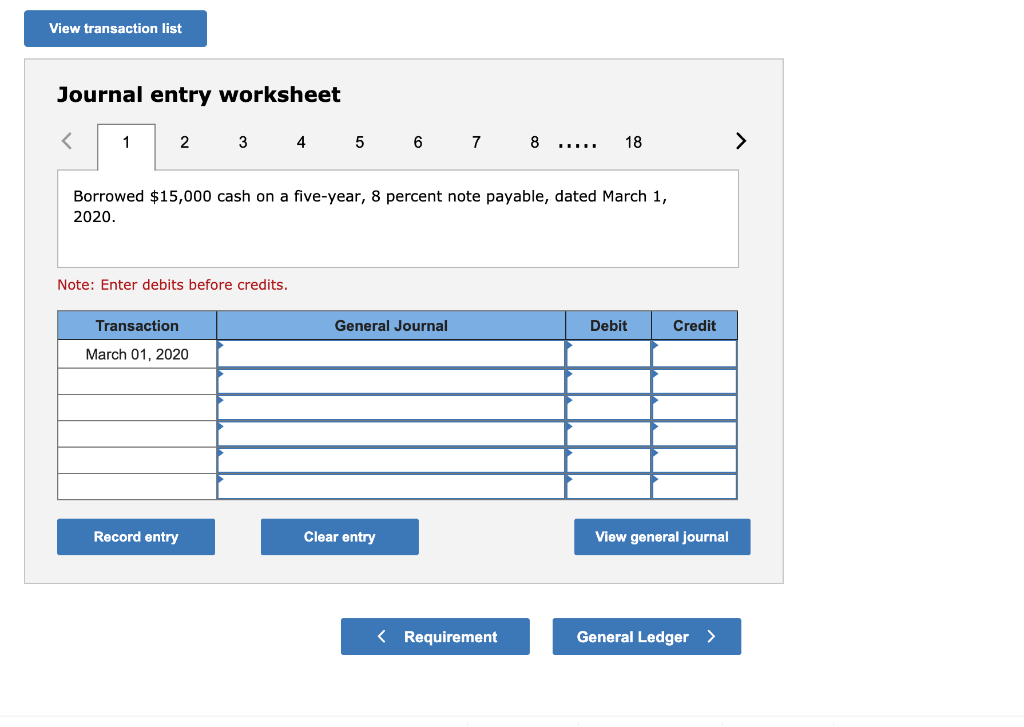Image resolution: width=1024 pixels, height=727 pixels.
Task: Advance to next entry with right arrow
Action: coord(741,141)
